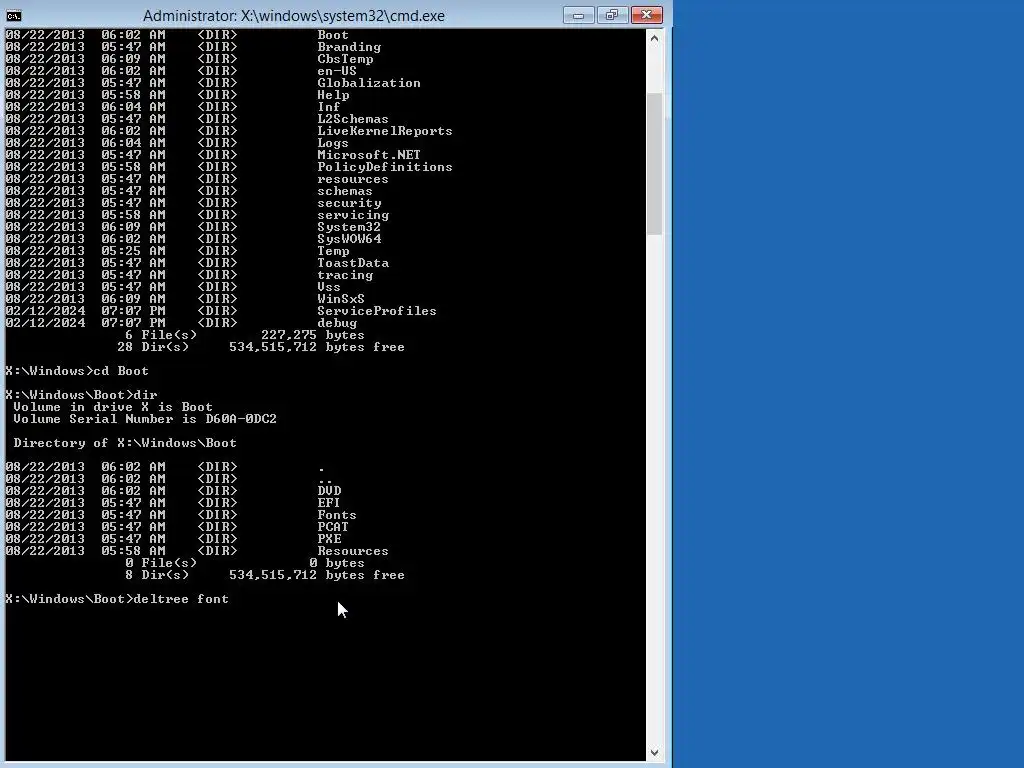Click the 'Vss' directory entry
The height and width of the screenshot is (768, 1024).
pyautogui.click(x=328, y=287)
